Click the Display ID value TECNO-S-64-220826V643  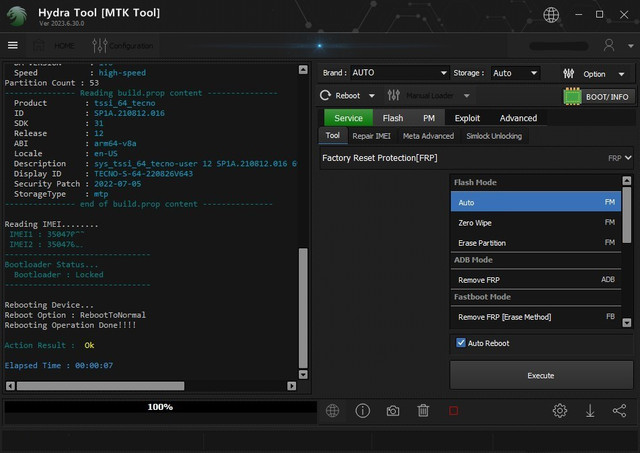click(x=143, y=174)
